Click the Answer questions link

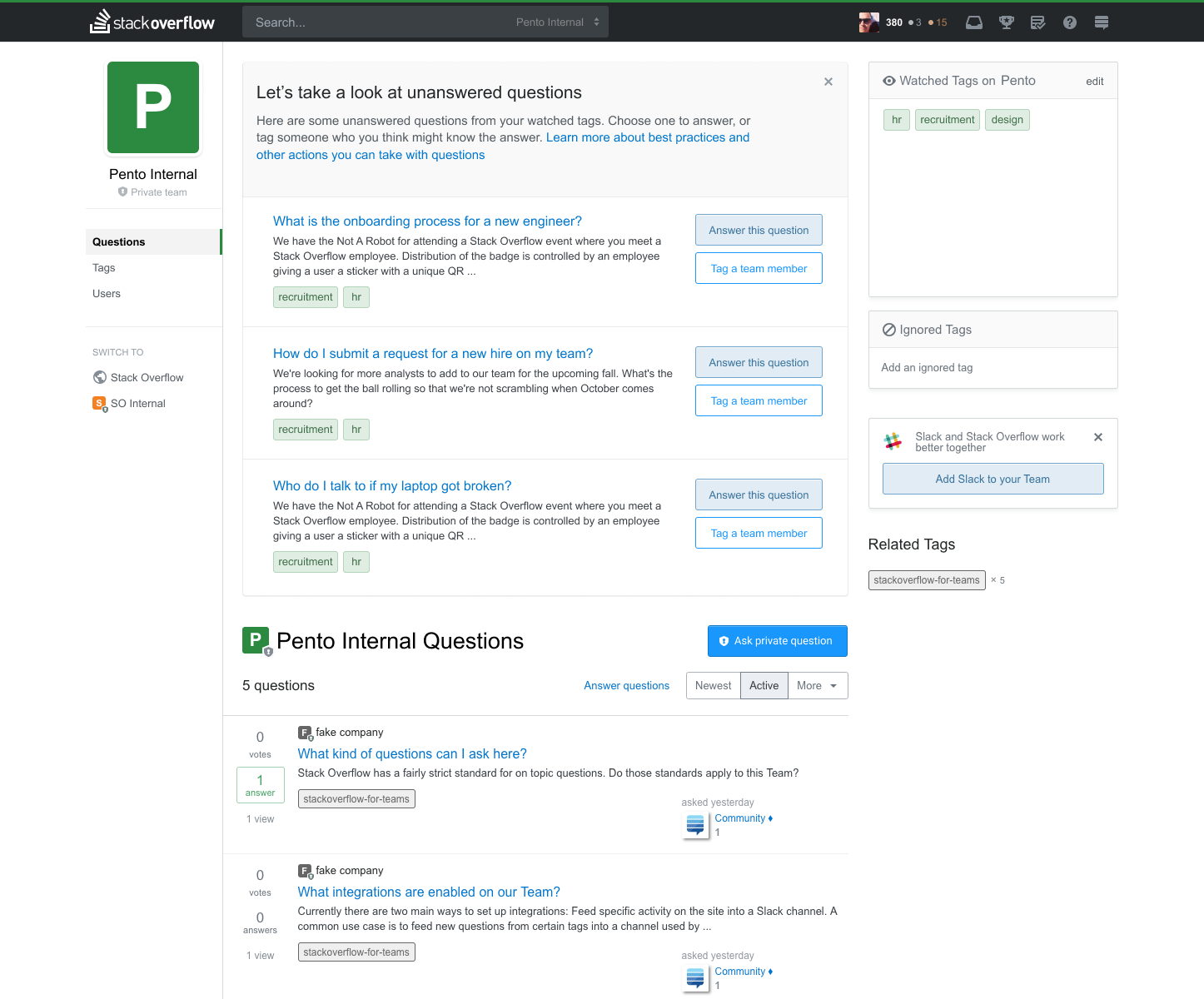pos(626,686)
